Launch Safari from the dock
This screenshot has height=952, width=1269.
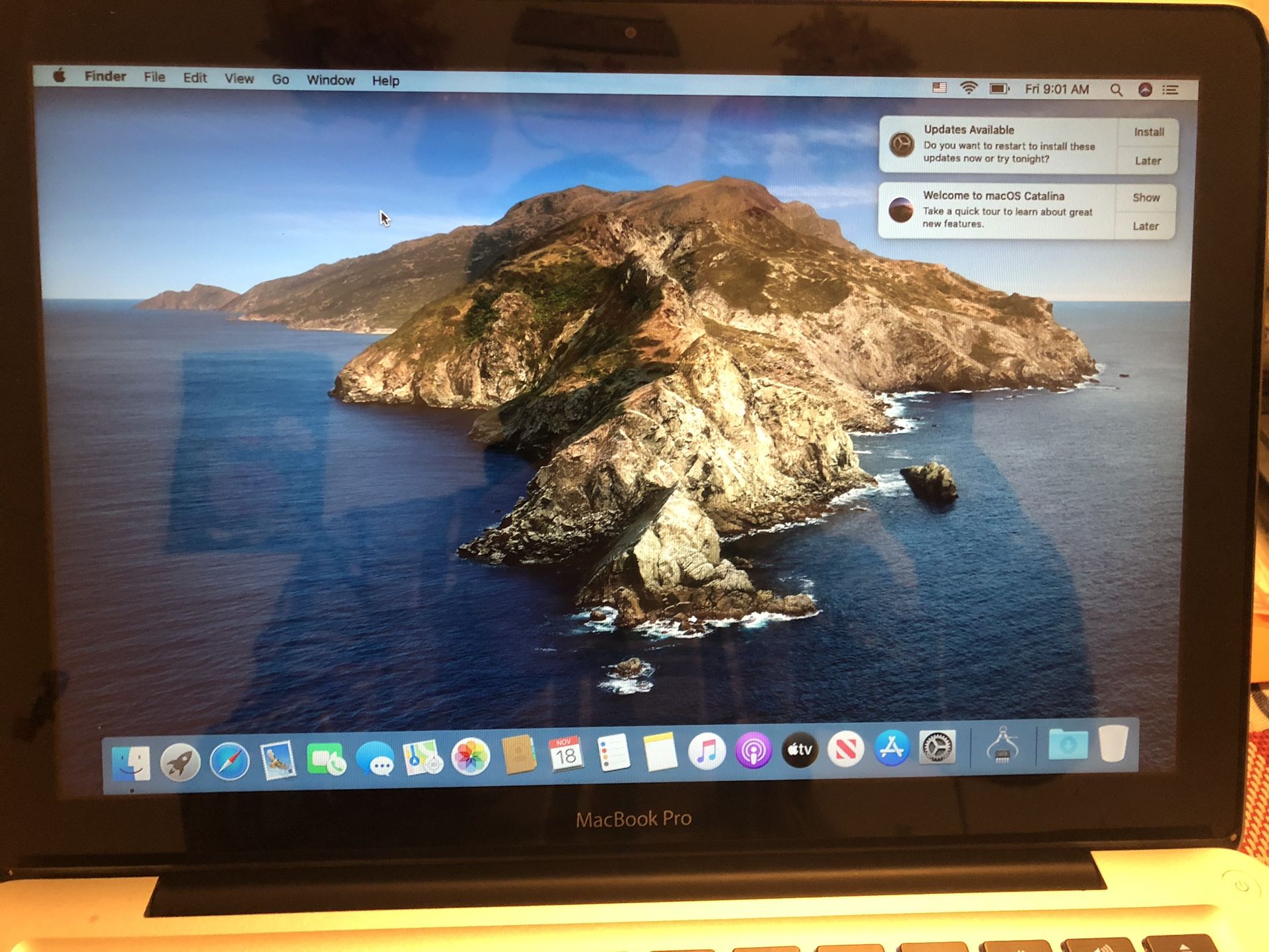point(229,761)
